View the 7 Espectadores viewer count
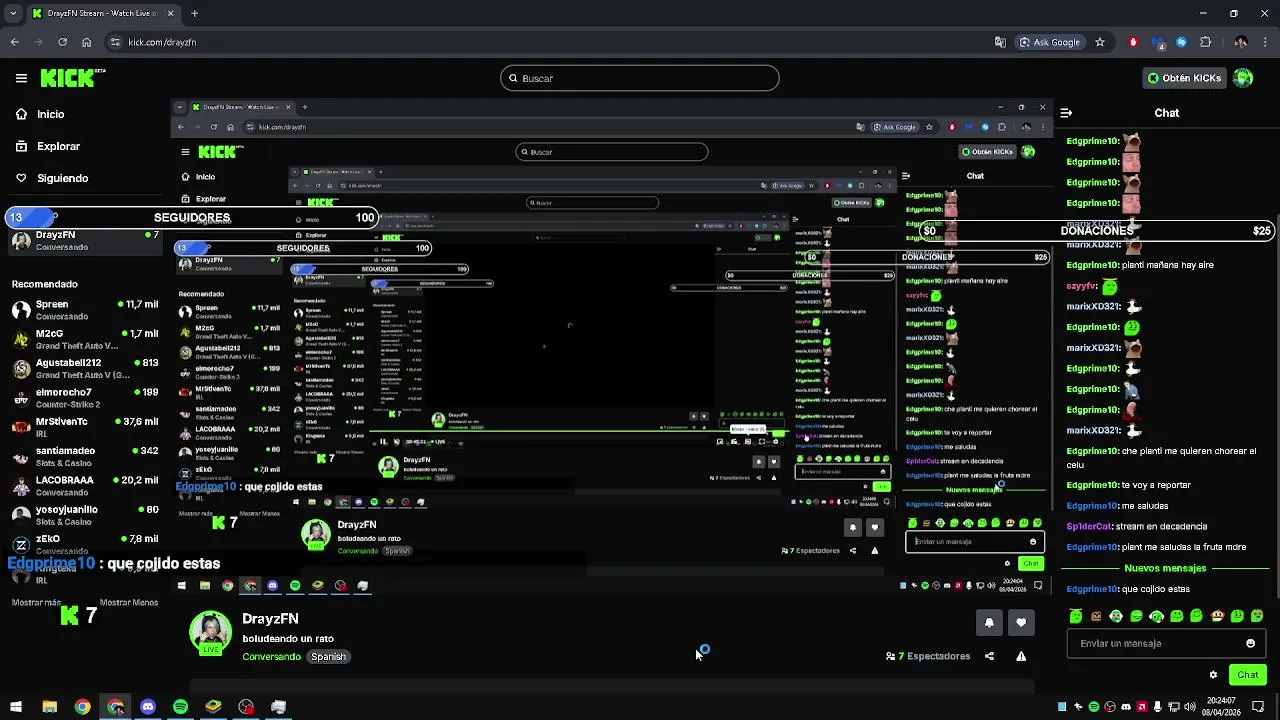The width and height of the screenshot is (1280, 720). click(x=928, y=656)
